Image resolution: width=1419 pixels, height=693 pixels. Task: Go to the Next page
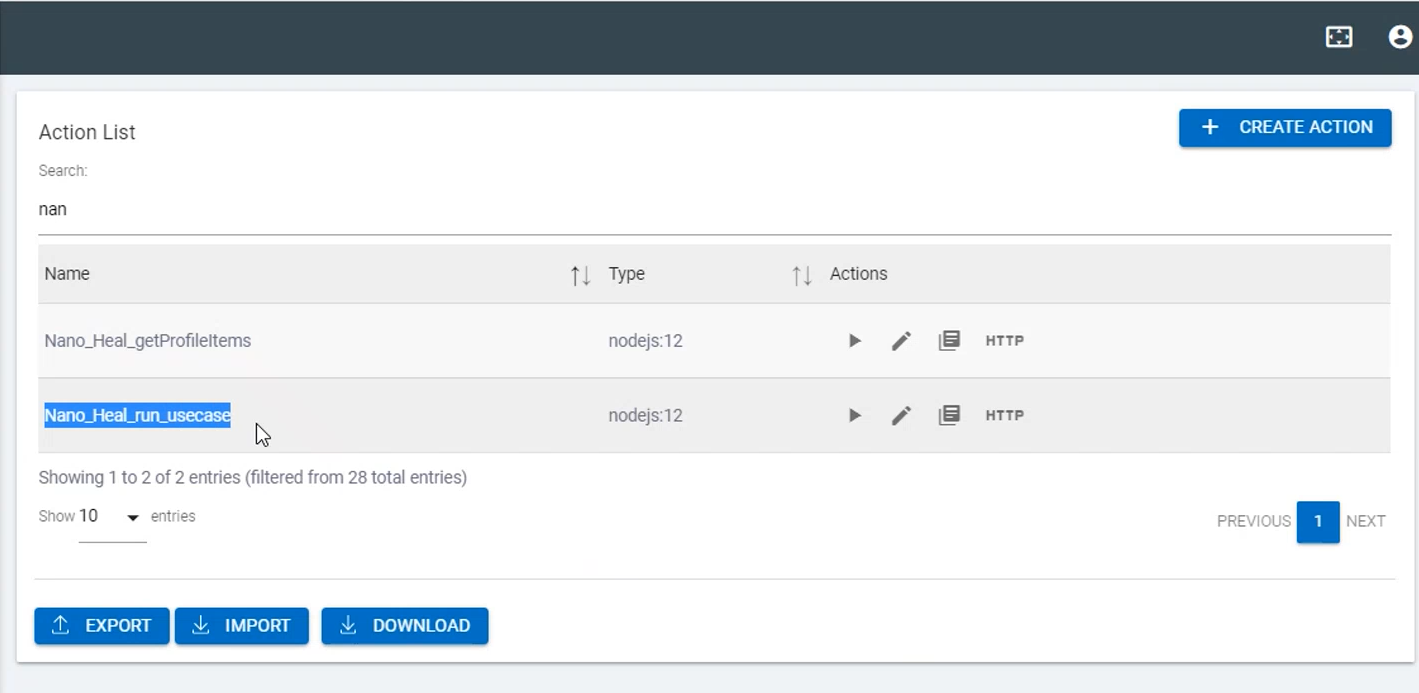click(1365, 522)
